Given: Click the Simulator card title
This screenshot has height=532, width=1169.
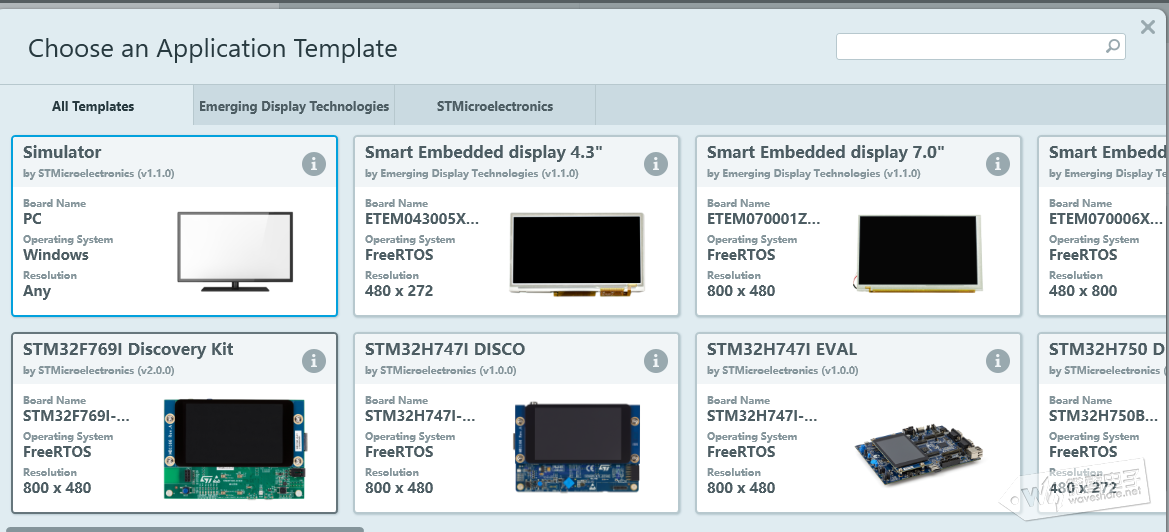Looking at the screenshot, I should tap(62, 152).
